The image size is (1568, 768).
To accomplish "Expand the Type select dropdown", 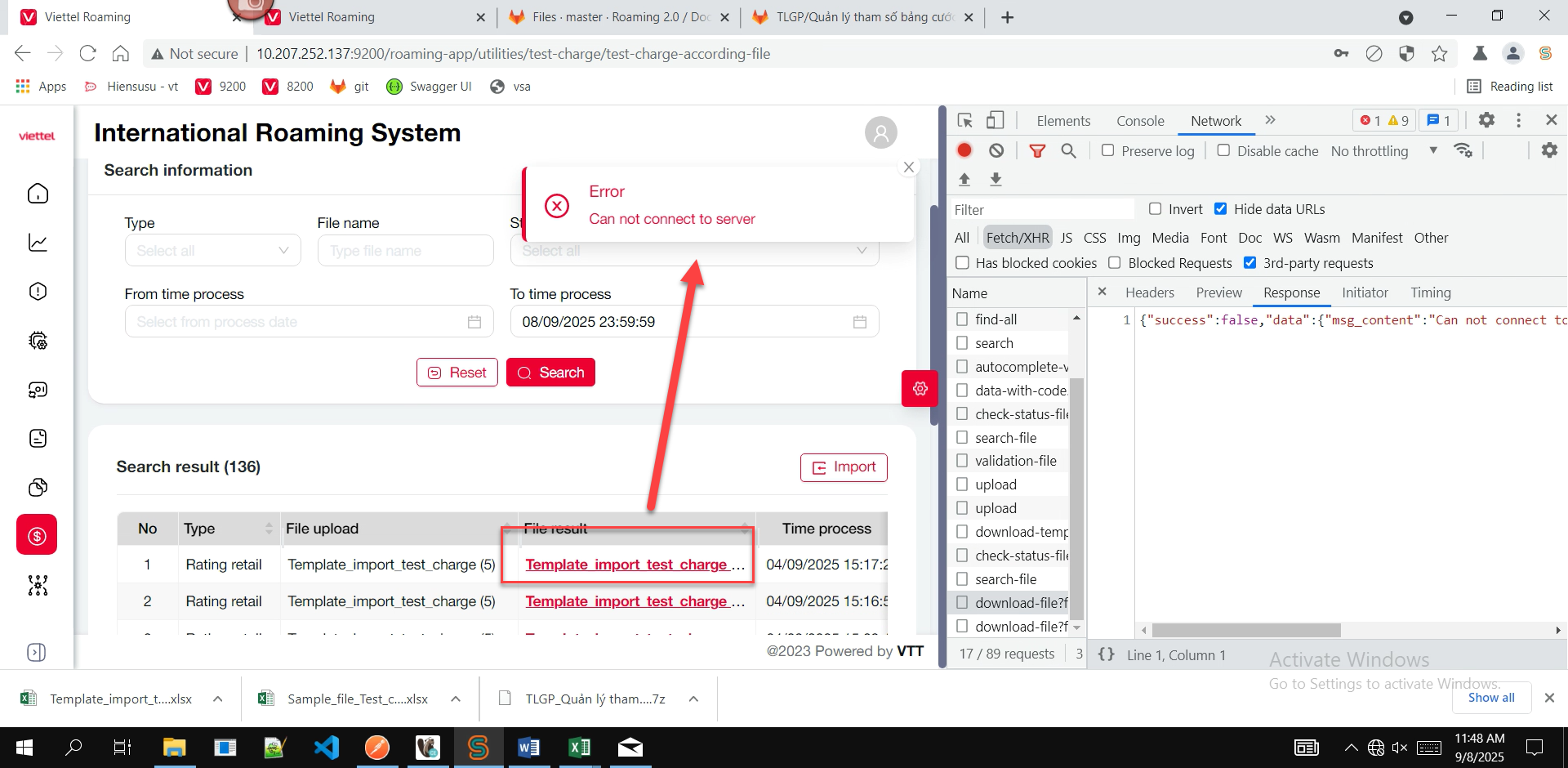I will coord(212,251).
